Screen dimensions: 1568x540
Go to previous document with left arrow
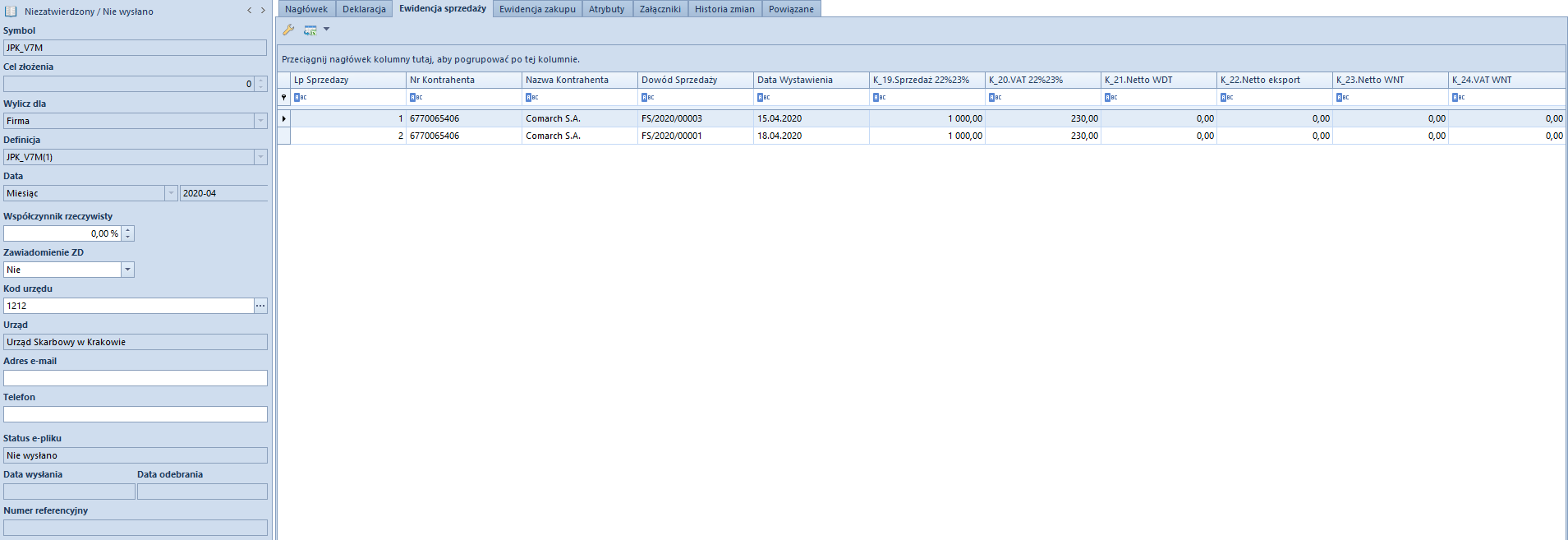click(250, 11)
